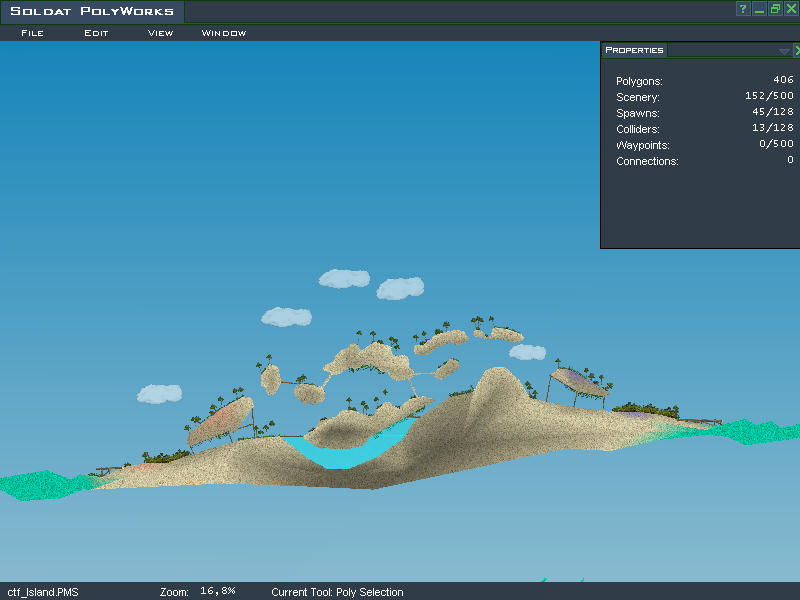Open the View menu
This screenshot has height=600, width=800.
click(160, 33)
